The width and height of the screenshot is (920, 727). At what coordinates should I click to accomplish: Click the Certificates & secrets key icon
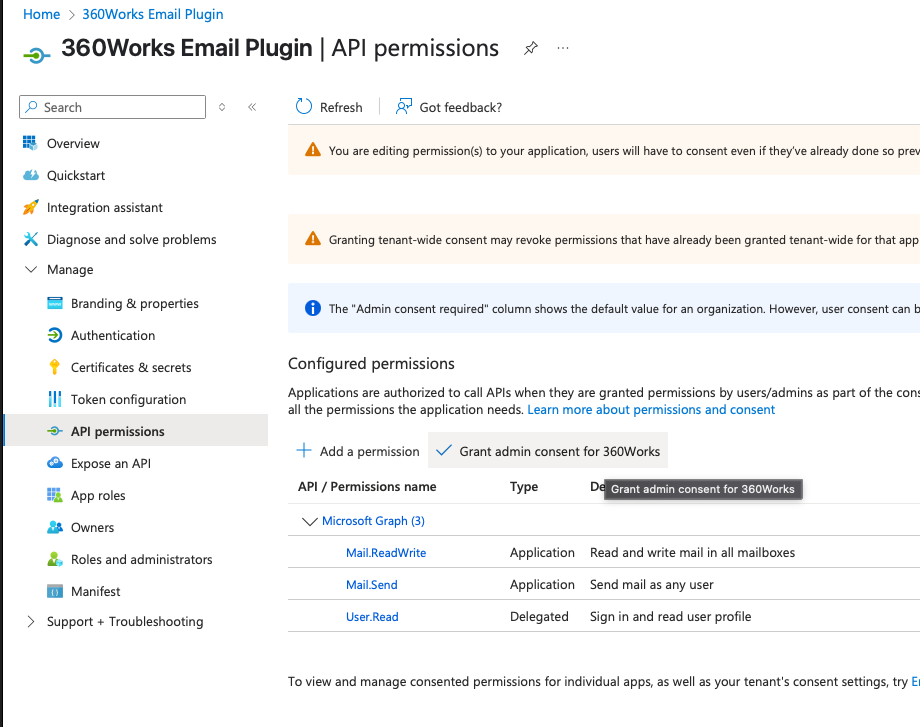tap(55, 367)
